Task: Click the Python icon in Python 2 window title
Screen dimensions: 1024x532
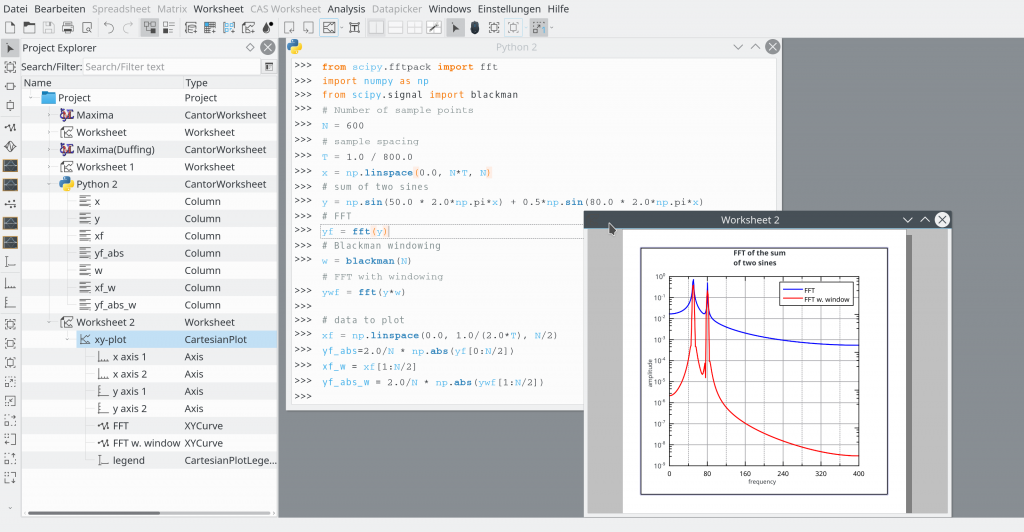Action: [x=295, y=47]
